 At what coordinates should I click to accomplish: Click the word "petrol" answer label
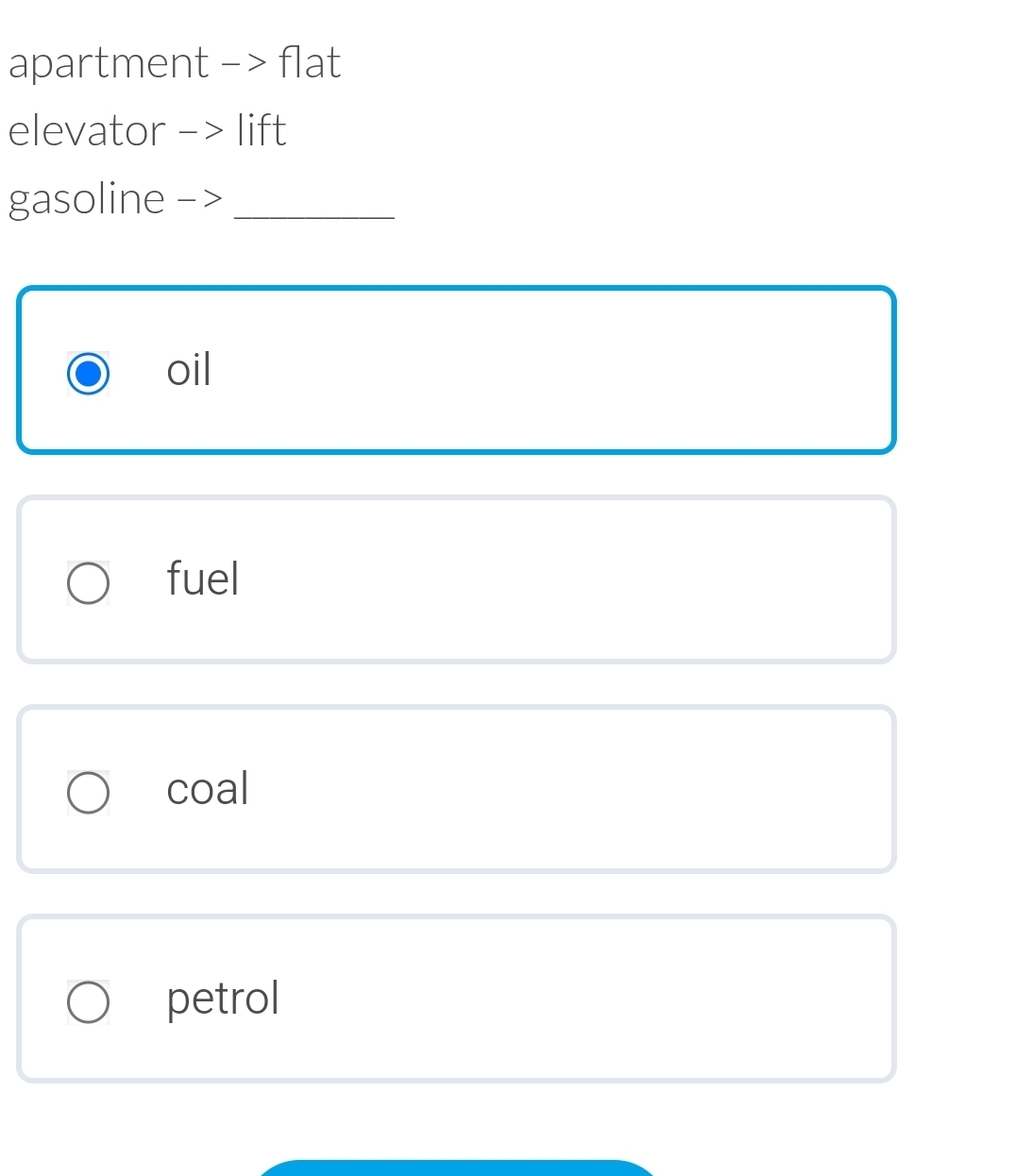(223, 998)
